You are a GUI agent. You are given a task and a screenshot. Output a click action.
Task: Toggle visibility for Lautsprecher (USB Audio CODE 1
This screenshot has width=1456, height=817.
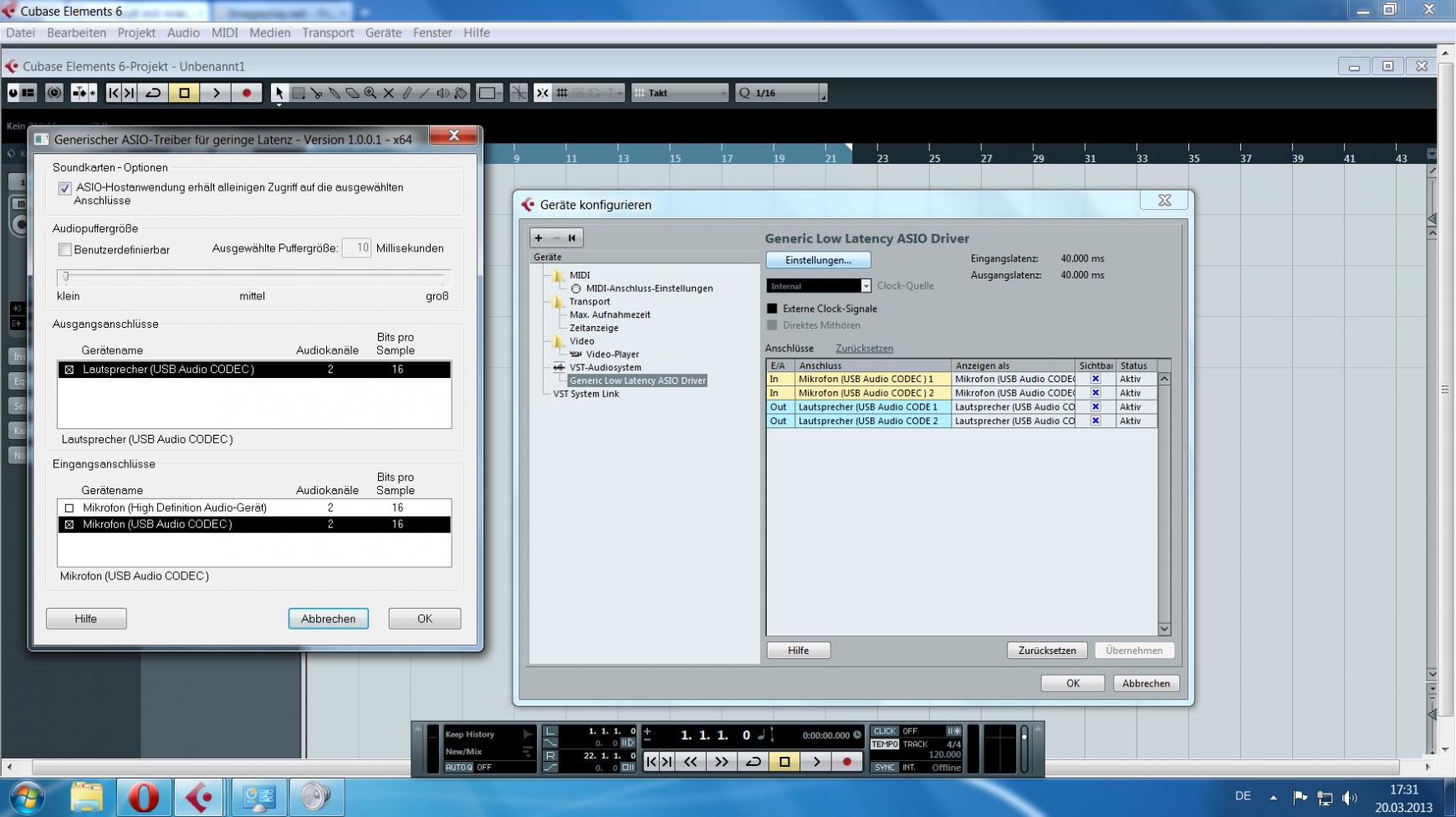click(1096, 406)
